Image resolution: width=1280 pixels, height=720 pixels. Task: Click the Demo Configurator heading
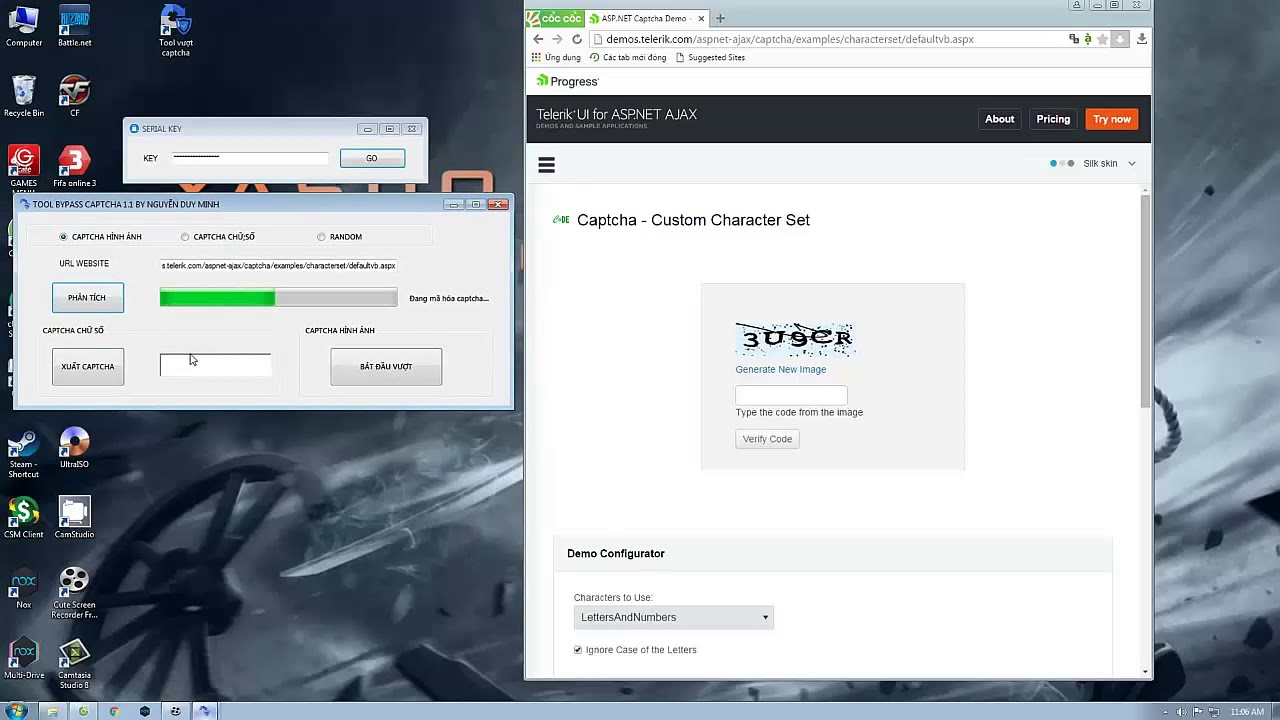point(616,553)
